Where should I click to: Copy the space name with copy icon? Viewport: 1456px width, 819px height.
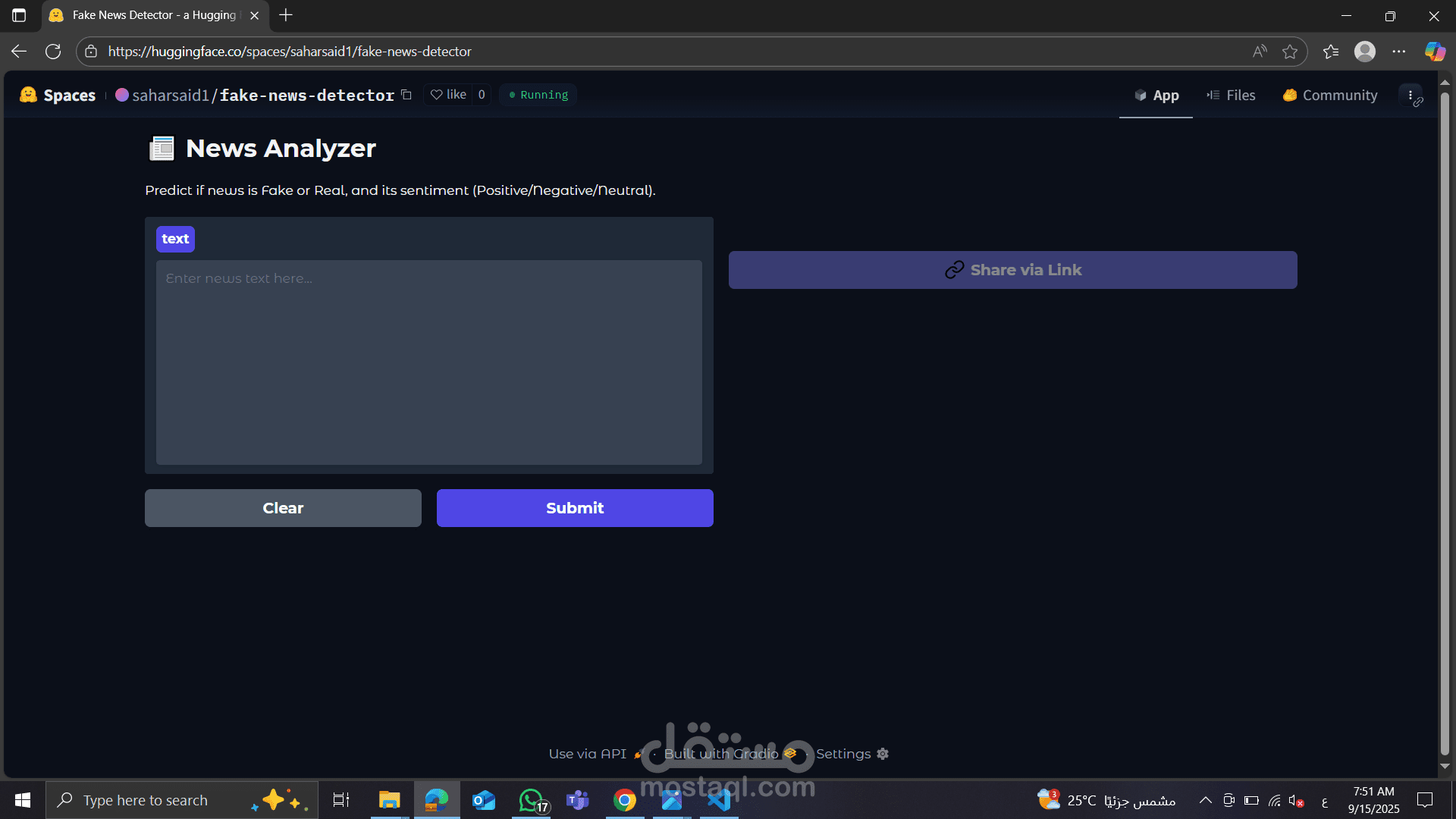(406, 95)
